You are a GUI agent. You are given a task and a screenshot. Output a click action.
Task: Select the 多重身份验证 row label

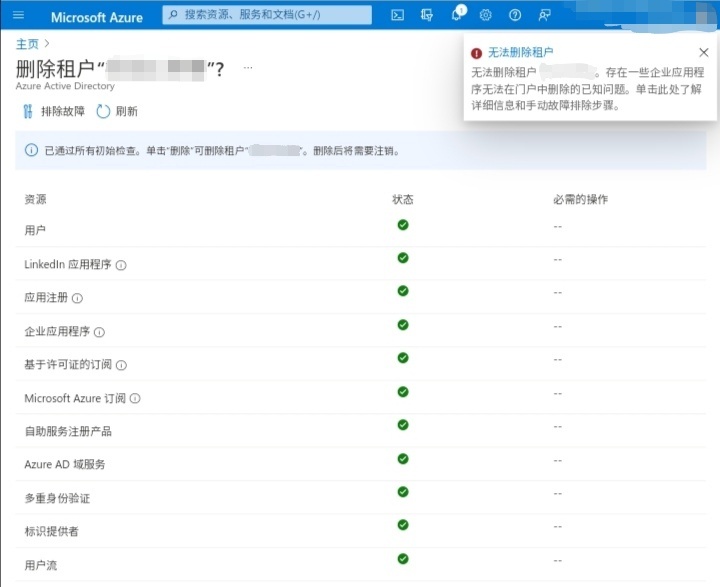point(57,498)
